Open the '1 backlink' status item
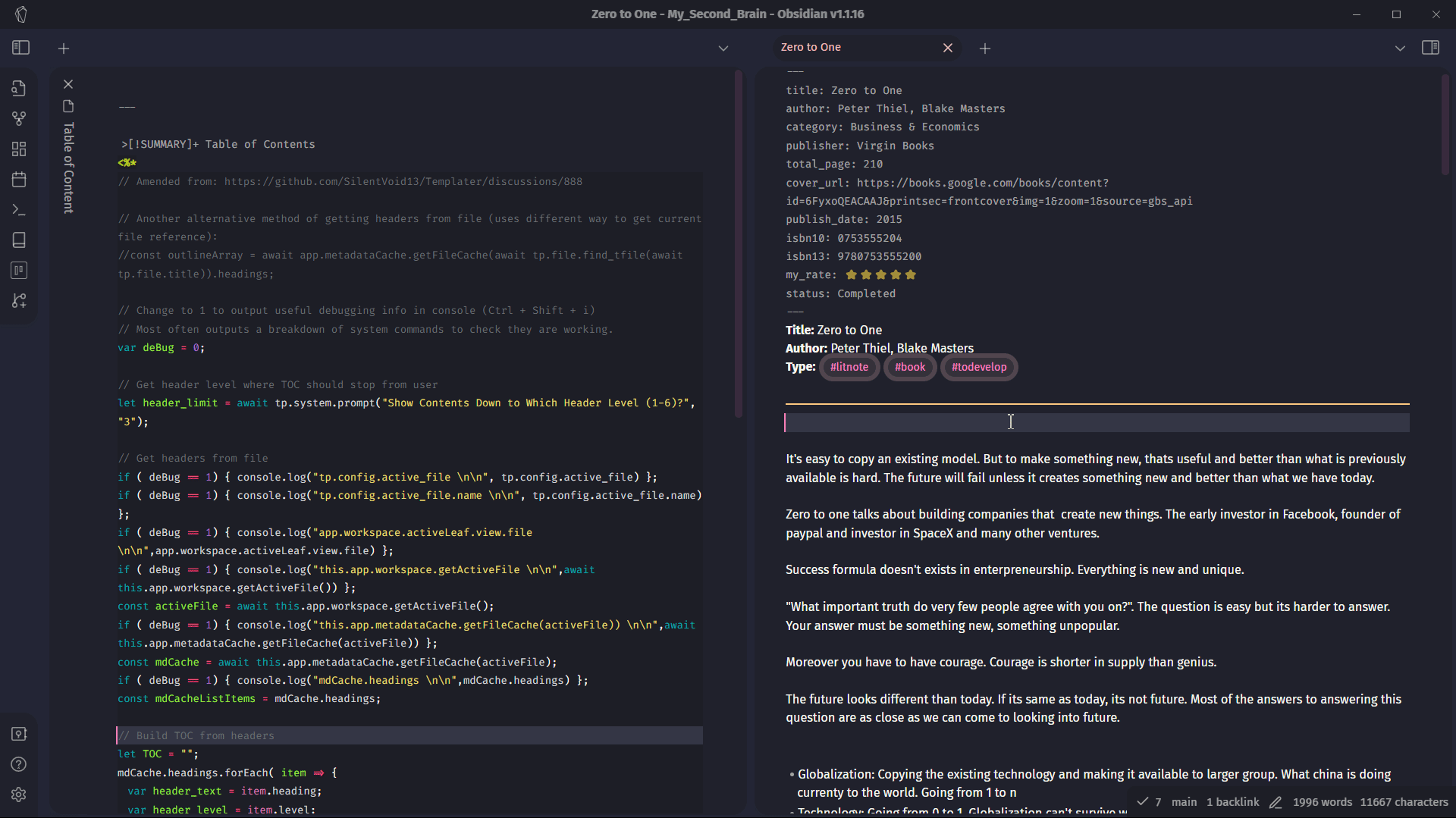Image resolution: width=1456 pixels, height=818 pixels. pyautogui.click(x=1232, y=802)
